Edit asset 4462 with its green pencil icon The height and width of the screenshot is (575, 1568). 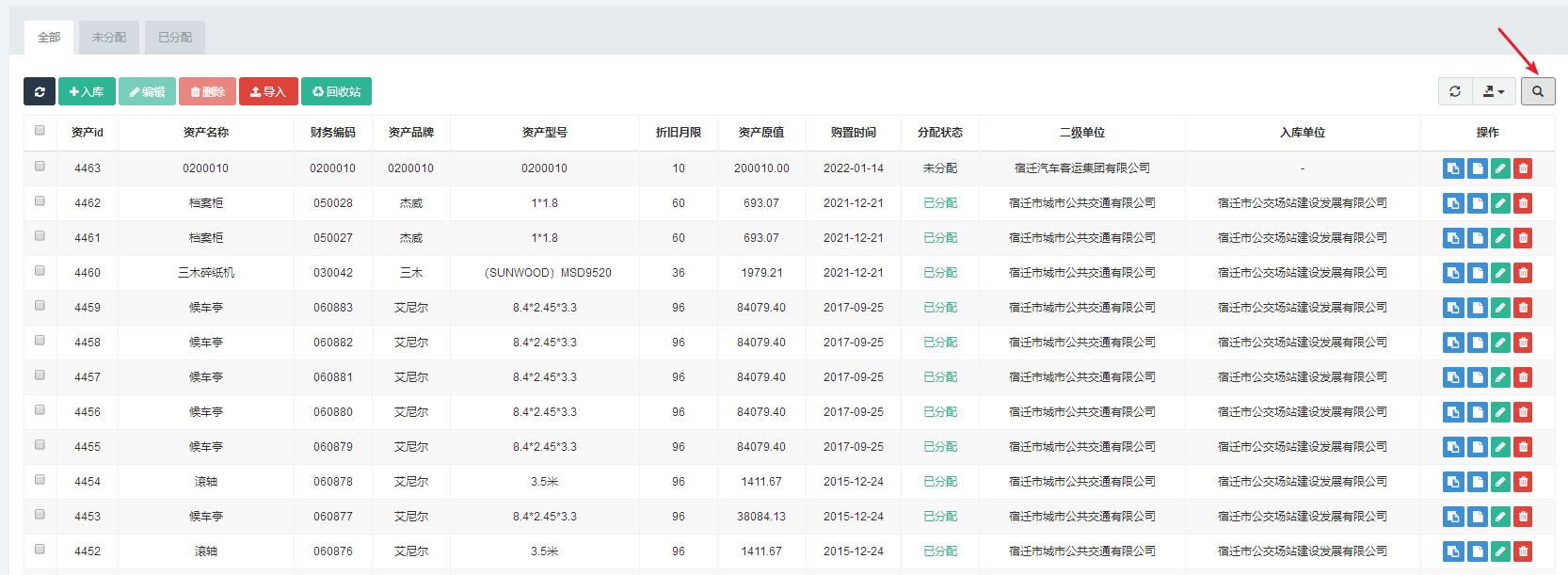click(1500, 203)
